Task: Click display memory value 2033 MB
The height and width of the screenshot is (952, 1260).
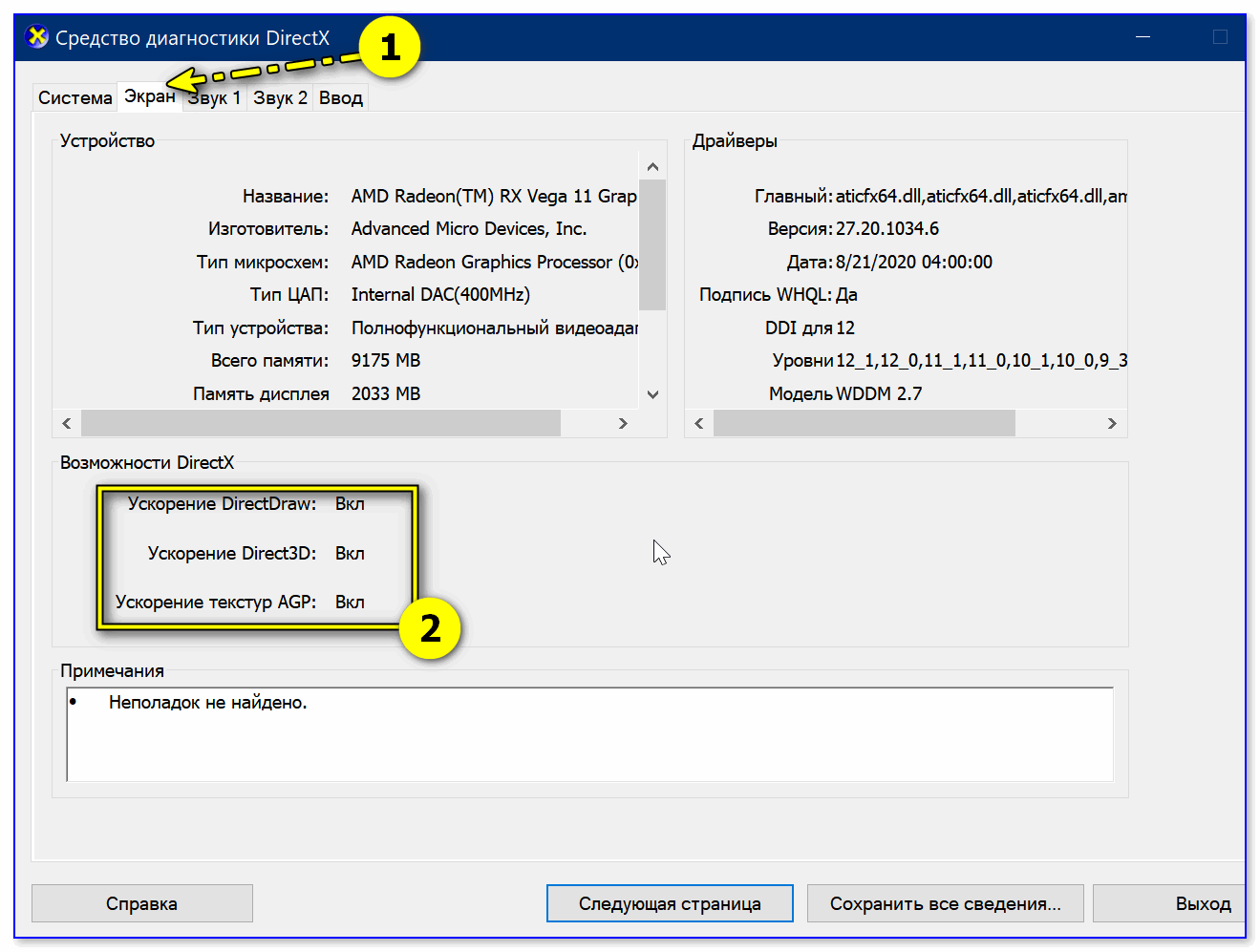Action: pyautogui.click(x=386, y=393)
